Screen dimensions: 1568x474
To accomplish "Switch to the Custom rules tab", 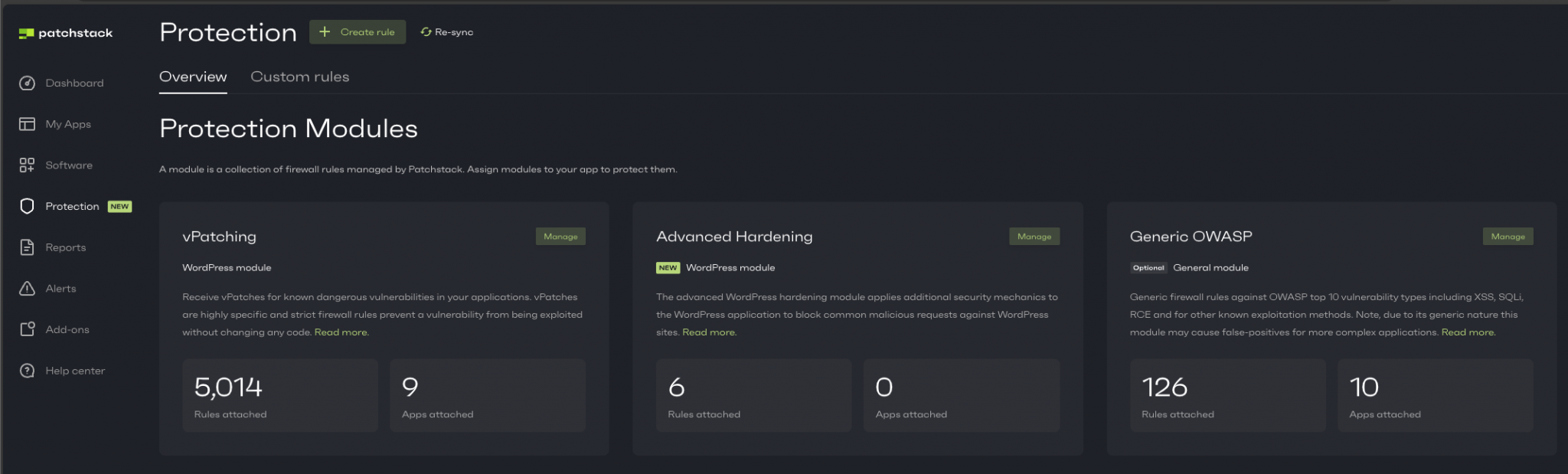I will pyautogui.click(x=300, y=77).
